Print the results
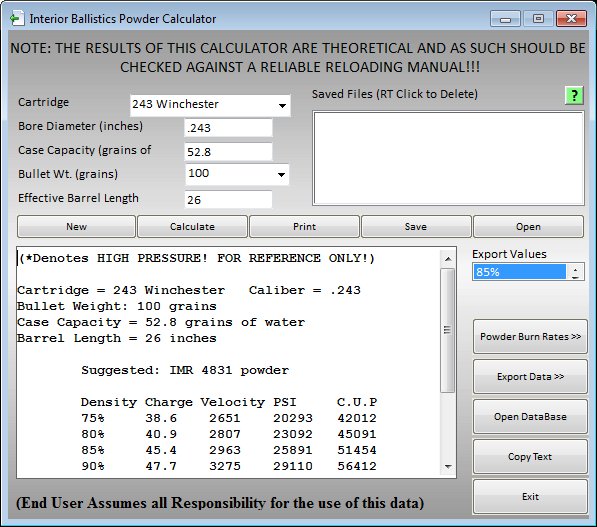This screenshot has height=527, width=597. [x=304, y=227]
